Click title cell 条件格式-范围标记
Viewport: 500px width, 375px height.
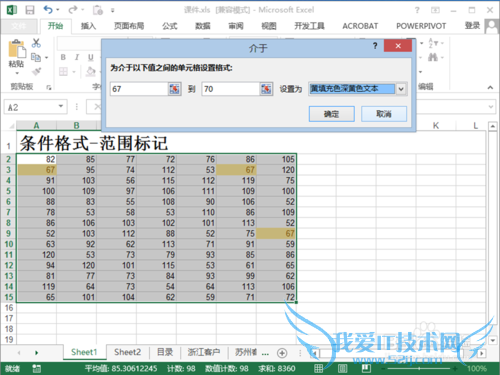pyautogui.click(x=94, y=143)
